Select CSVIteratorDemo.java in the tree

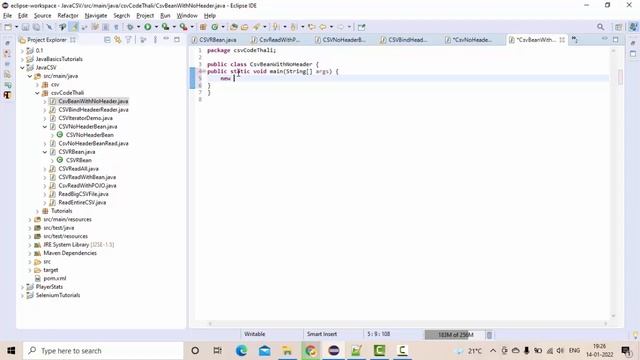(x=86, y=118)
